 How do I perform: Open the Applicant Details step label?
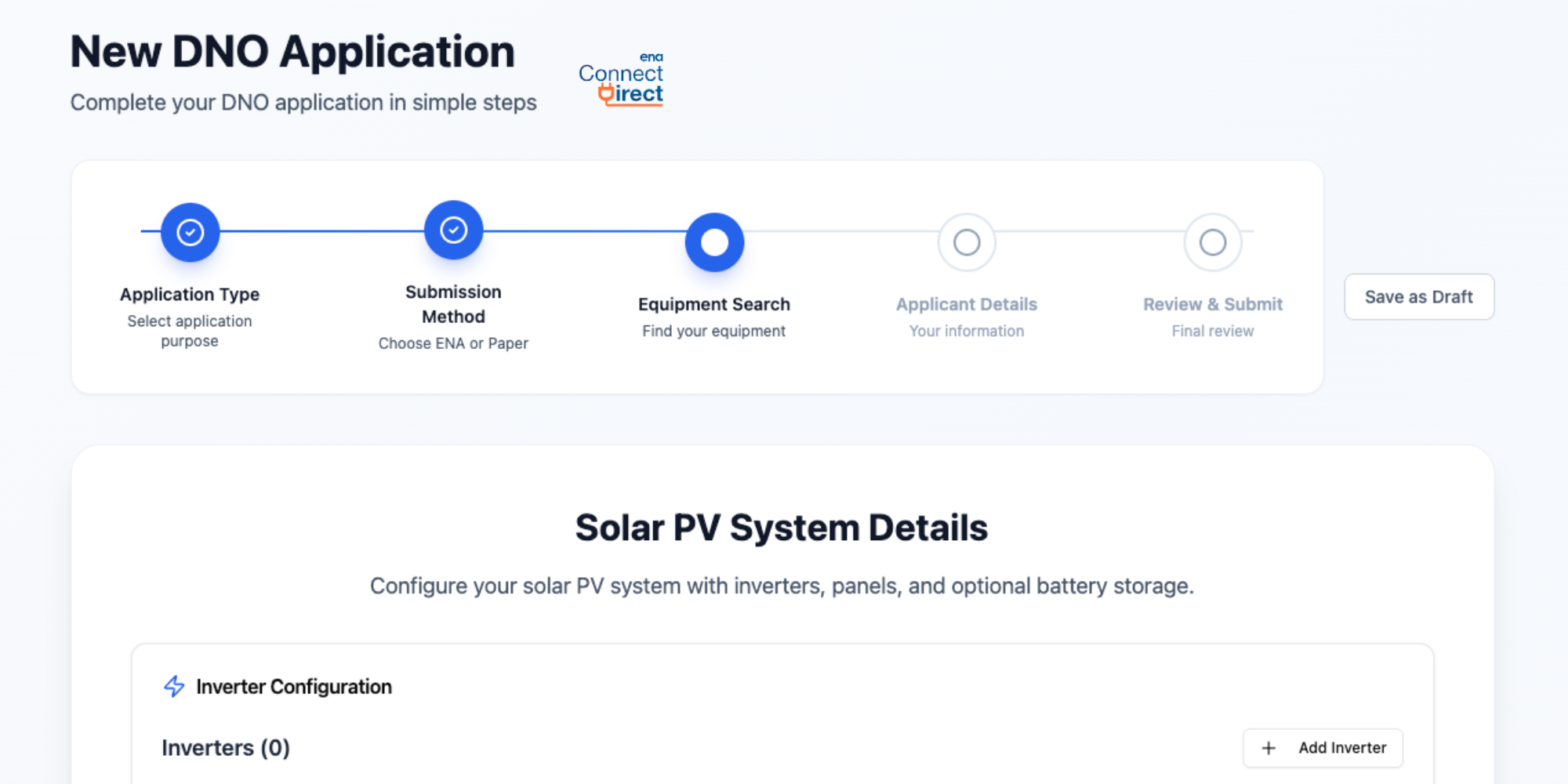pyautogui.click(x=966, y=304)
